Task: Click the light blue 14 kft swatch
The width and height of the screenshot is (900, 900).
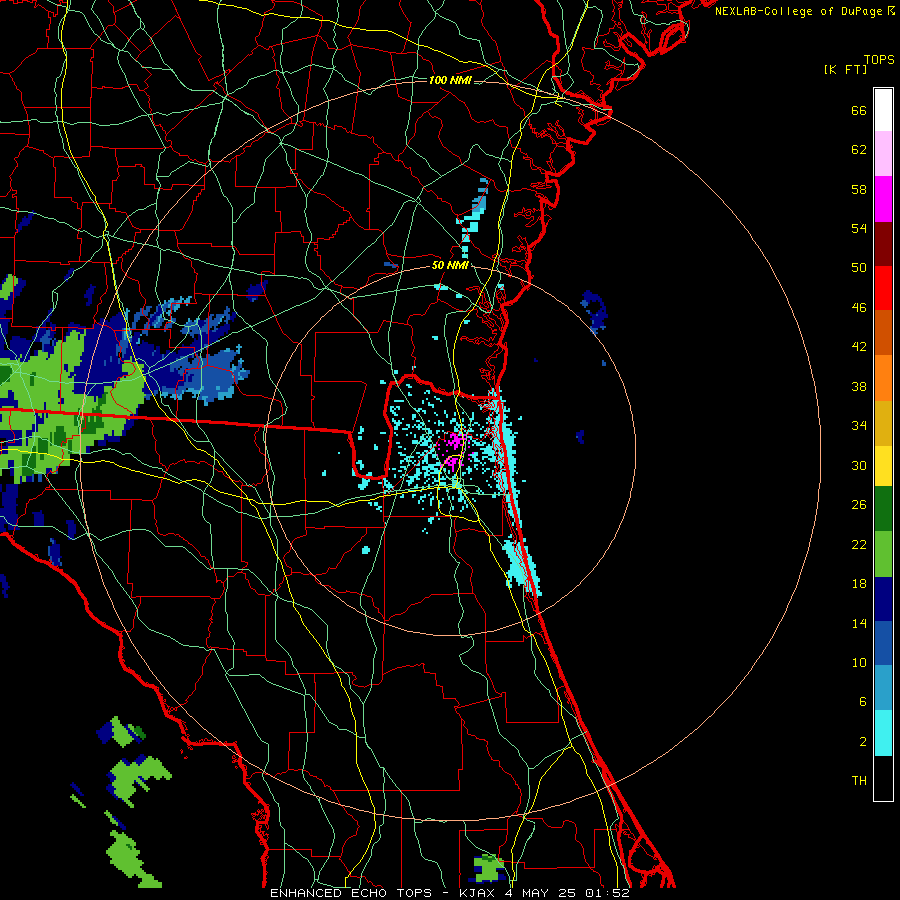Action: click(883, 688)
